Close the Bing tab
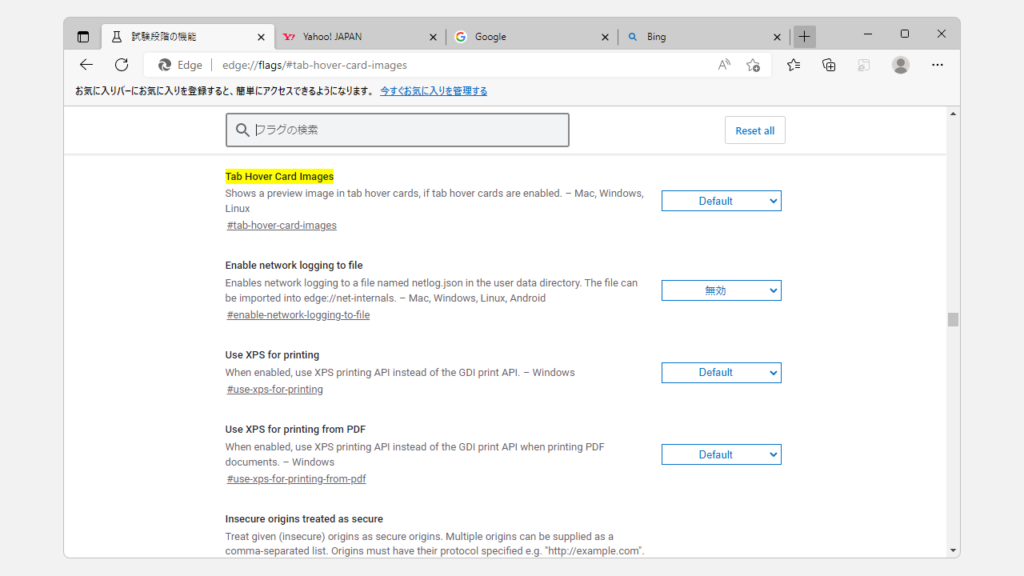1024x576 pixels. [776, 37]
